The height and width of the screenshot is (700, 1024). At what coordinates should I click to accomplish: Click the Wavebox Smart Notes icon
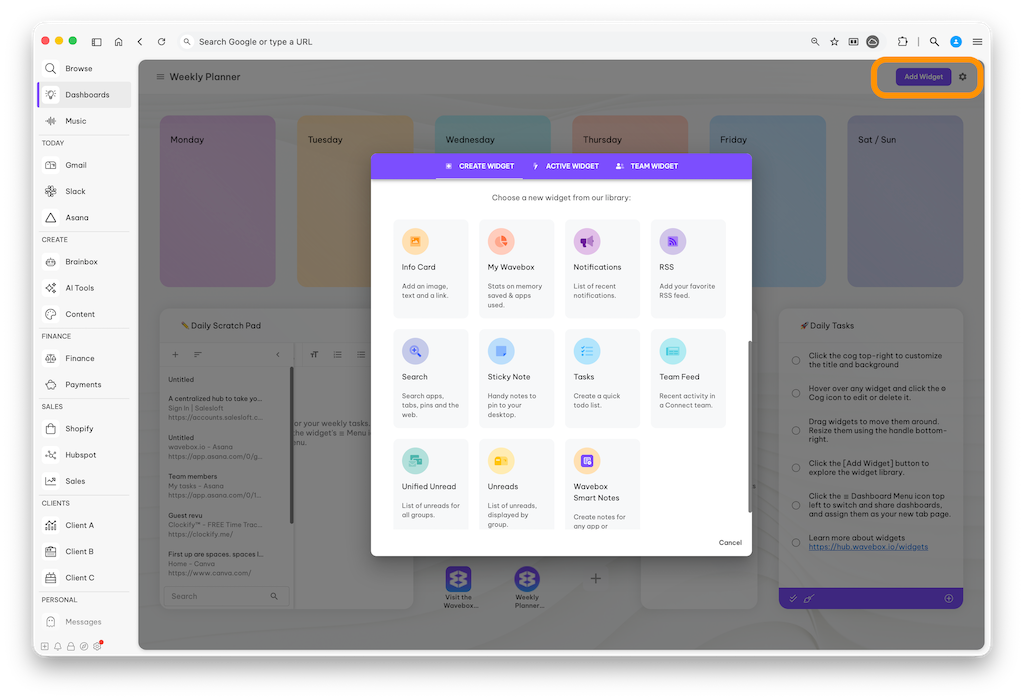(x=587, y=461)
